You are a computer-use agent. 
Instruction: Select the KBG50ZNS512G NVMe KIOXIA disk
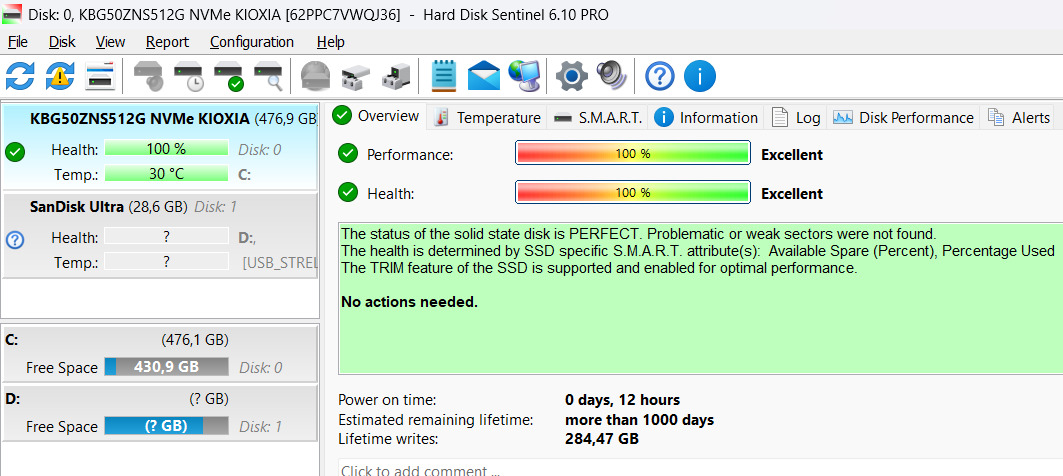point(140,118)
